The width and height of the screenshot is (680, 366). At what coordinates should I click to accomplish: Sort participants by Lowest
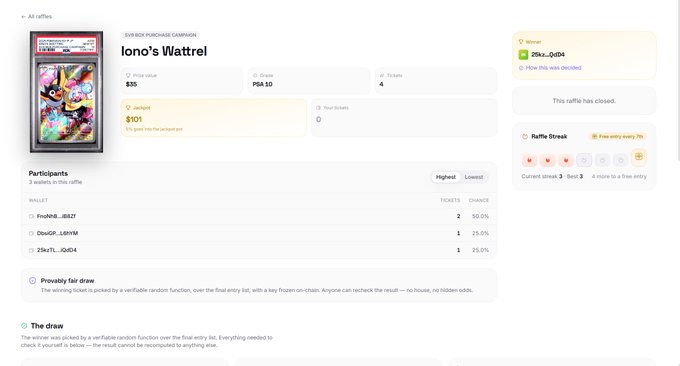click(474, 177)
